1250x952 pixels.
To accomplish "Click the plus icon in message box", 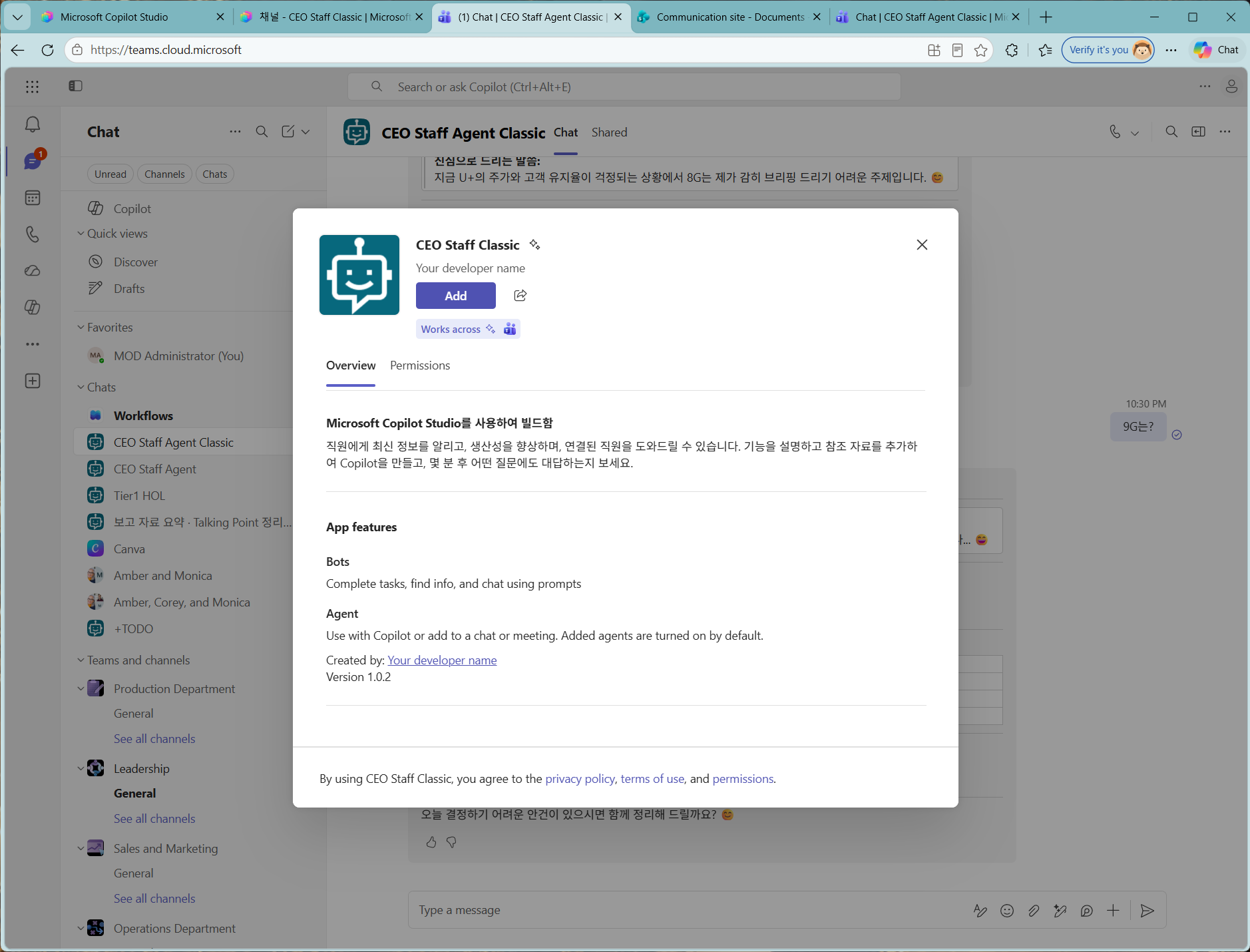I will pyautogui.click(x=1114, y=911).
